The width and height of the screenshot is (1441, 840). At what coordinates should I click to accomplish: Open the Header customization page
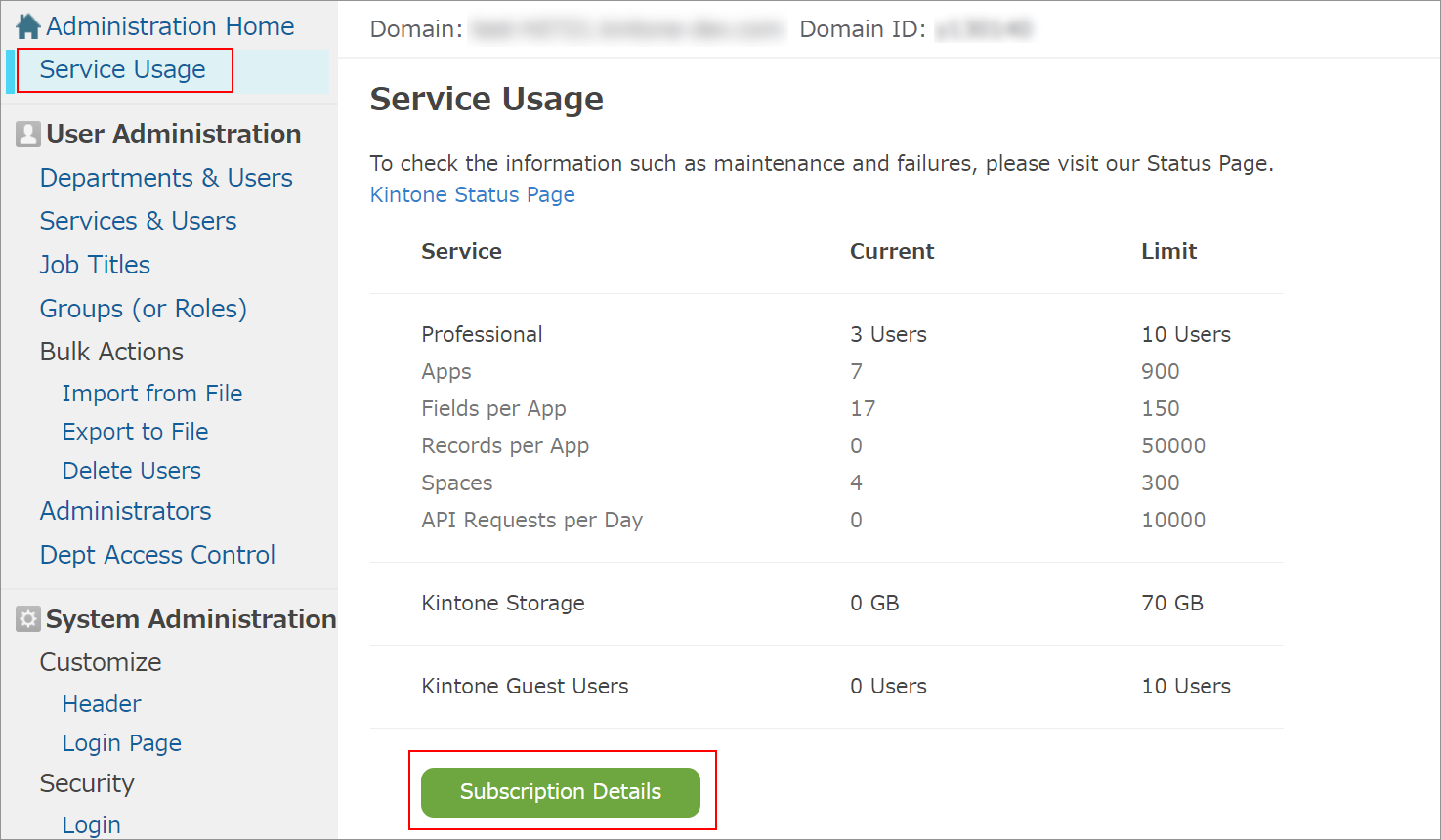click(101, 703)
